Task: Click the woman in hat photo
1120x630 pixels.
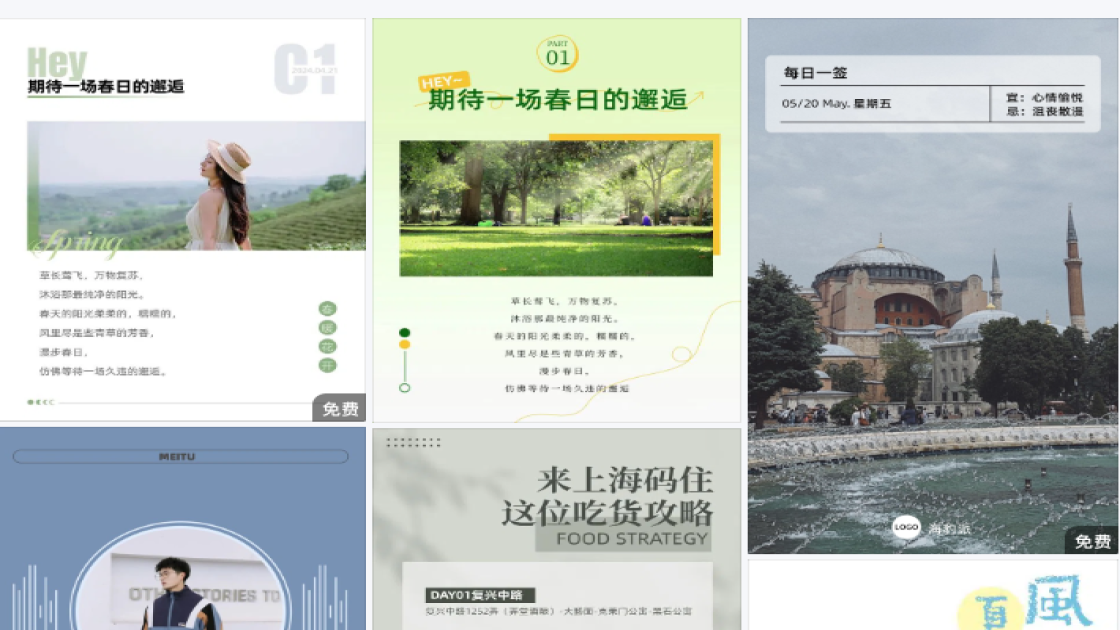Action: (x=196, y=186)
